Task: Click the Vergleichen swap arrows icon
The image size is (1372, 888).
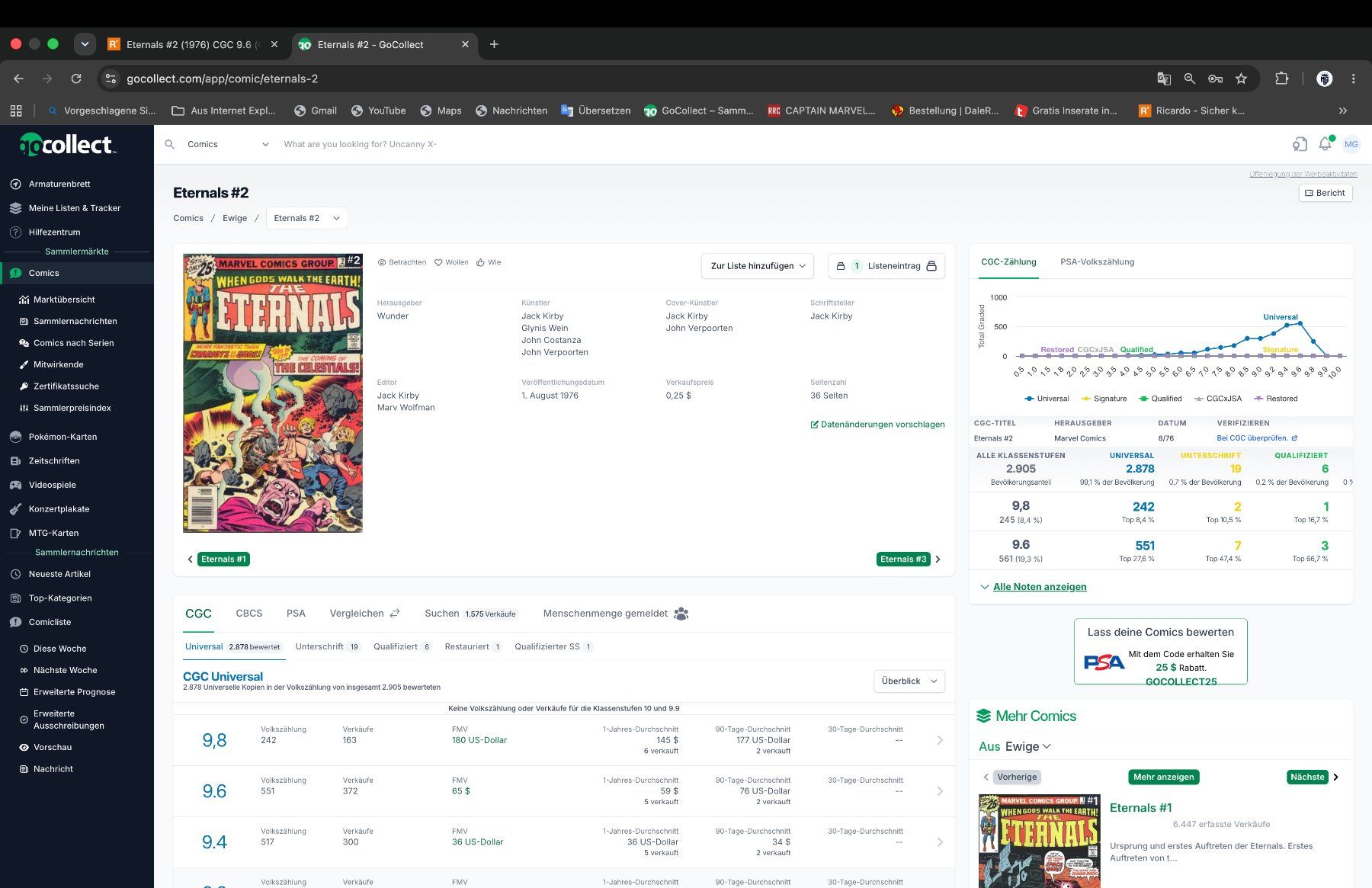Action: point(395,614)
